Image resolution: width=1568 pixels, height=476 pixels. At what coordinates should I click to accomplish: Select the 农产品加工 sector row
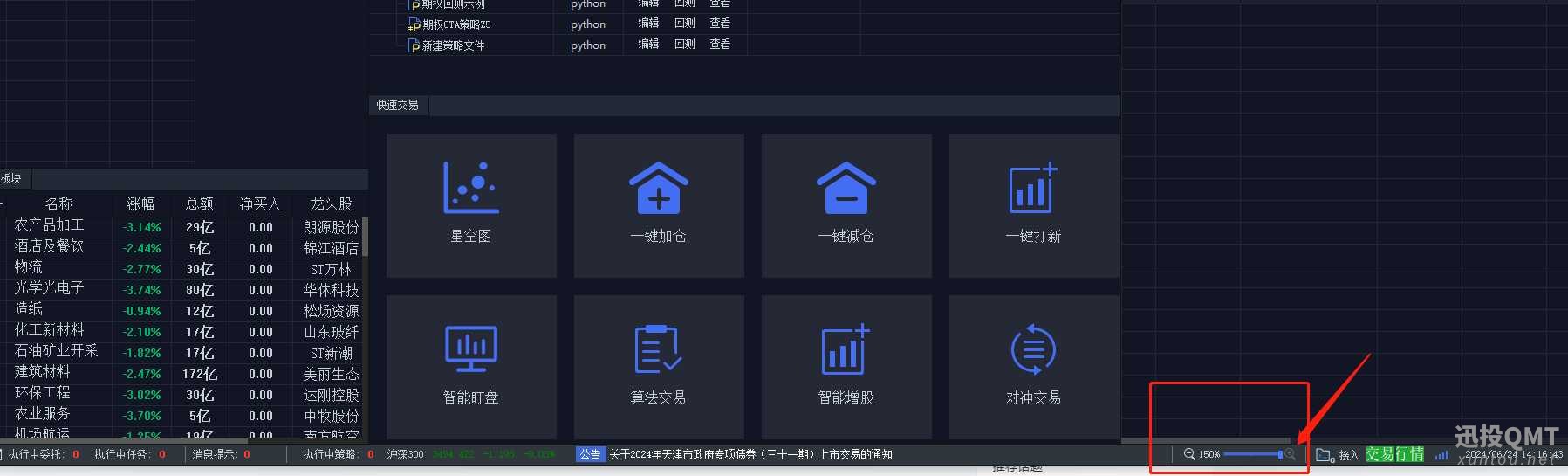pyautogui.click(x=50, y=225)
